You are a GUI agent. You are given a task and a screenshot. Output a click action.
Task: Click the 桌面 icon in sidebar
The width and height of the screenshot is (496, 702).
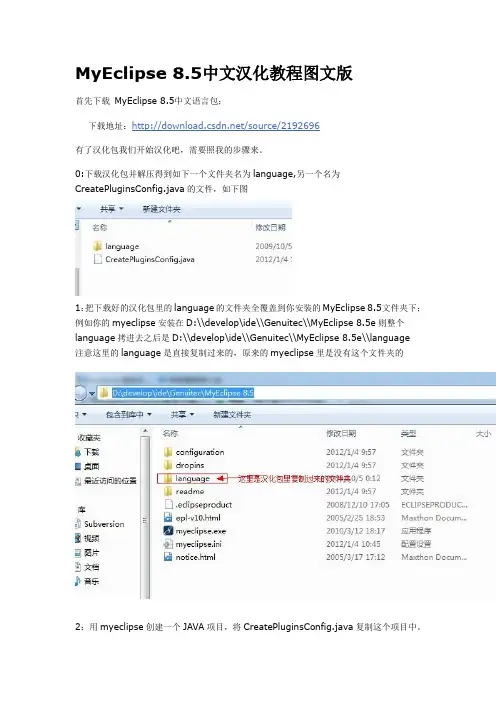tap(78, 467)
